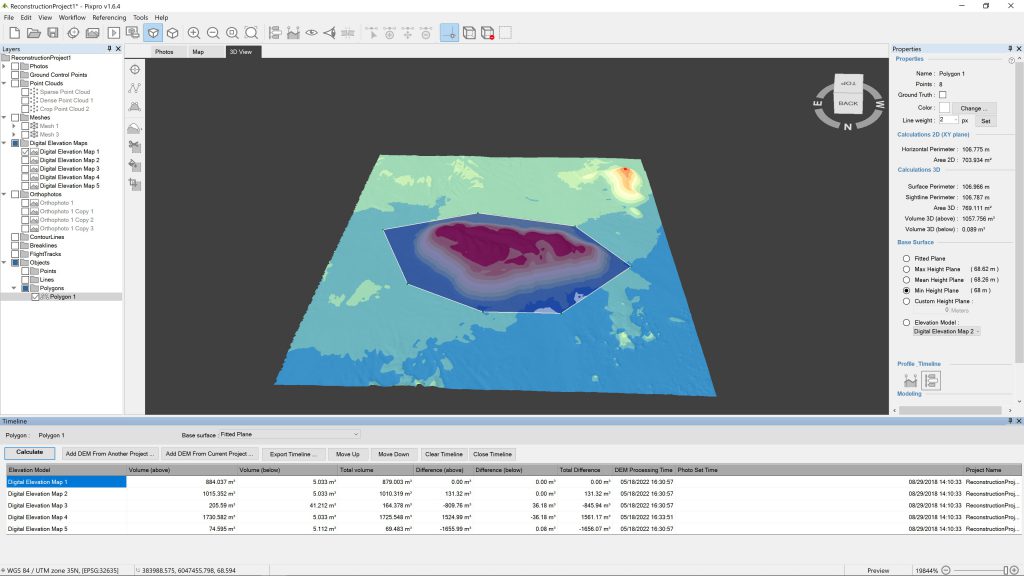
Task: Select the Zoom In magnifier tool
Action: [193, 33]
